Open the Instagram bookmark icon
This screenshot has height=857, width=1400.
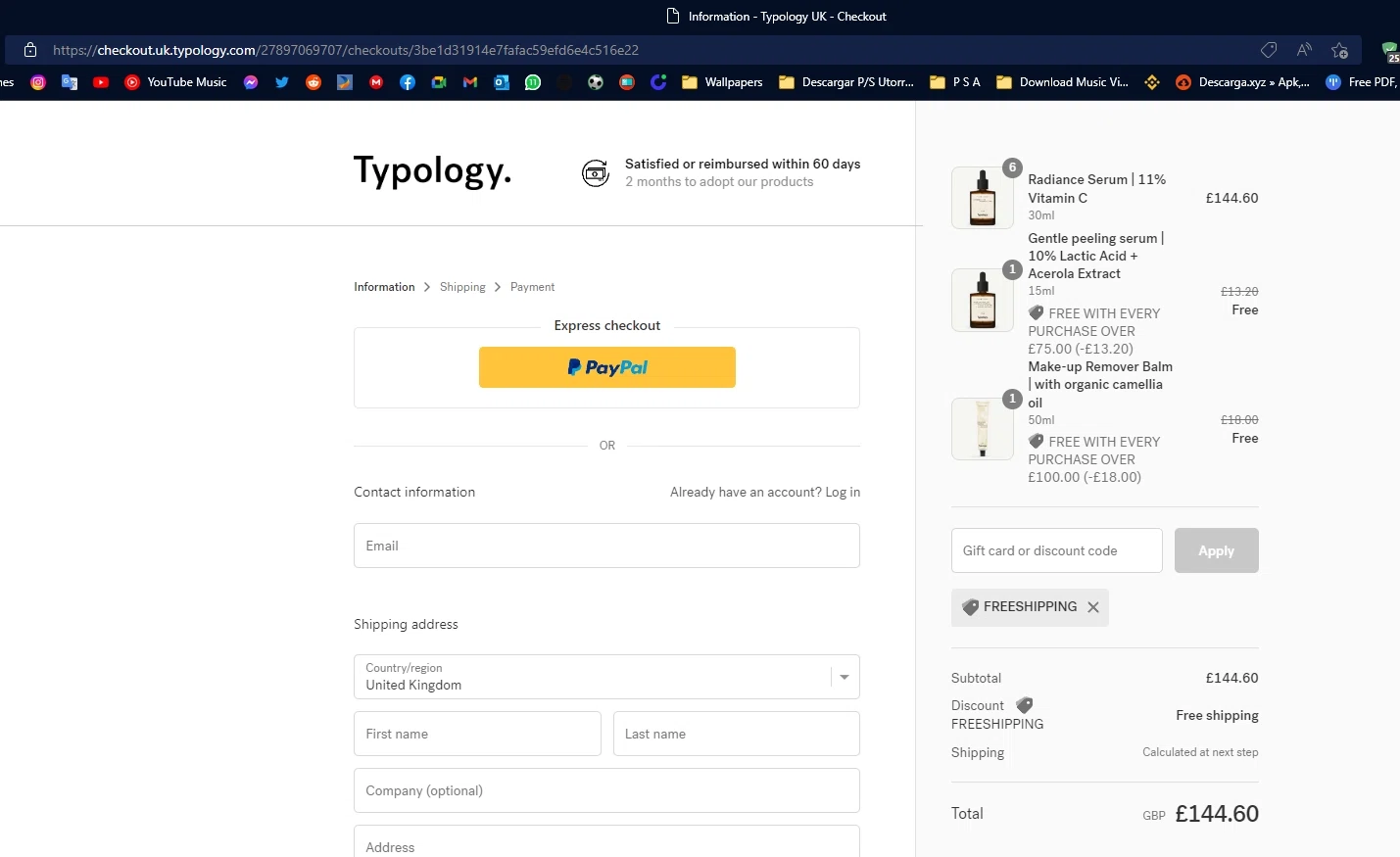[38, 82]
